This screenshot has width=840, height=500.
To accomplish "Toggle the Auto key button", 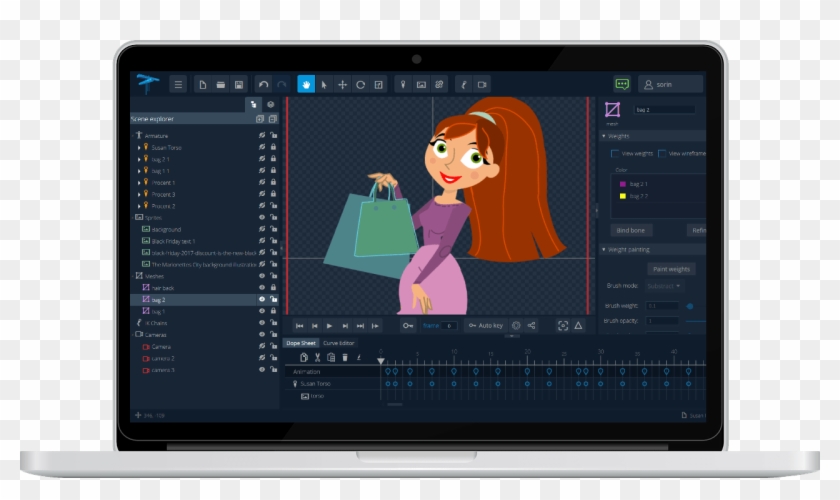I will click(485, 325).
